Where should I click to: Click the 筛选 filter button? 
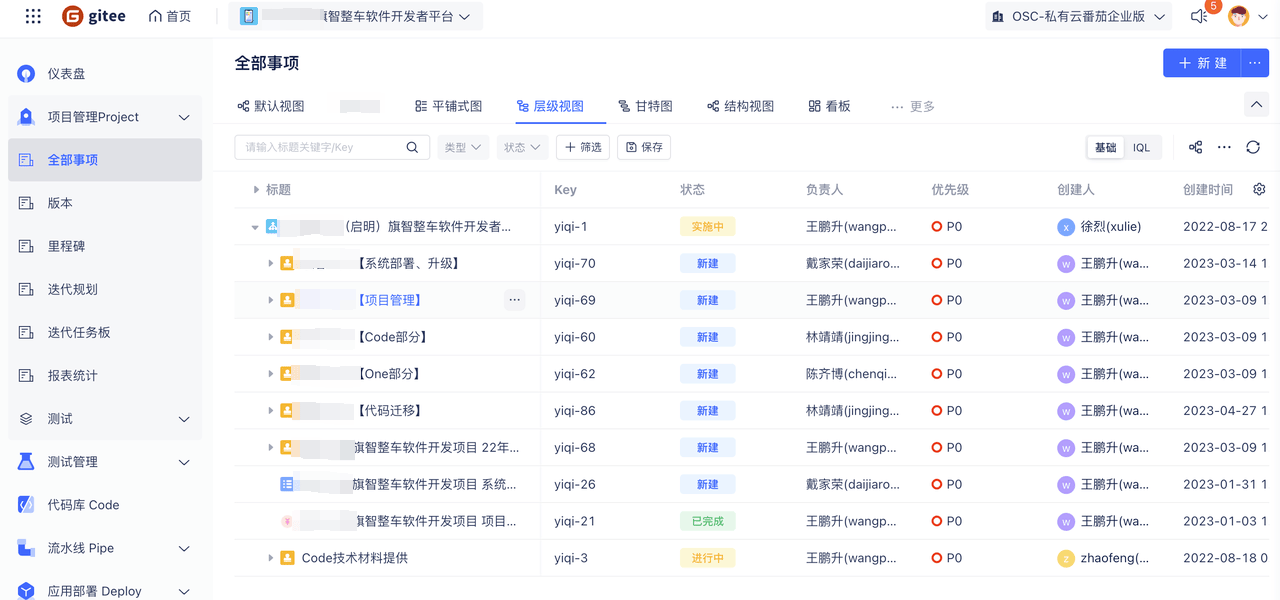(x=583, y=147)
